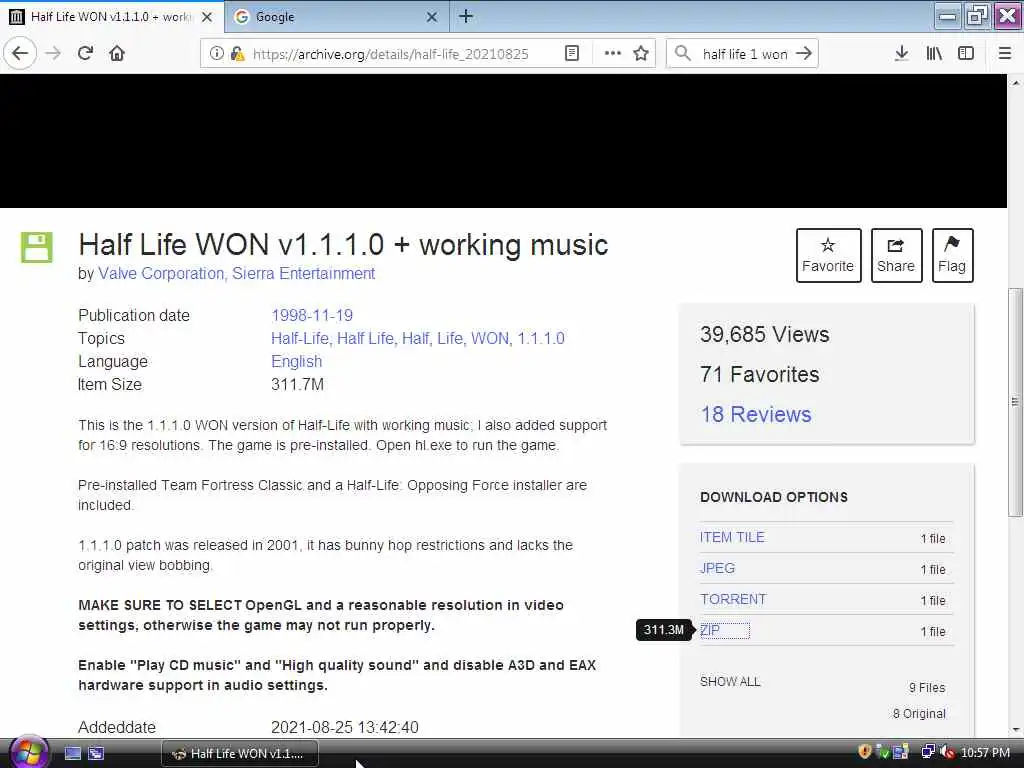The width and height of the screenshot is (1024, 768).
Task: Download the TORRENT file
Action: (733, 600)
